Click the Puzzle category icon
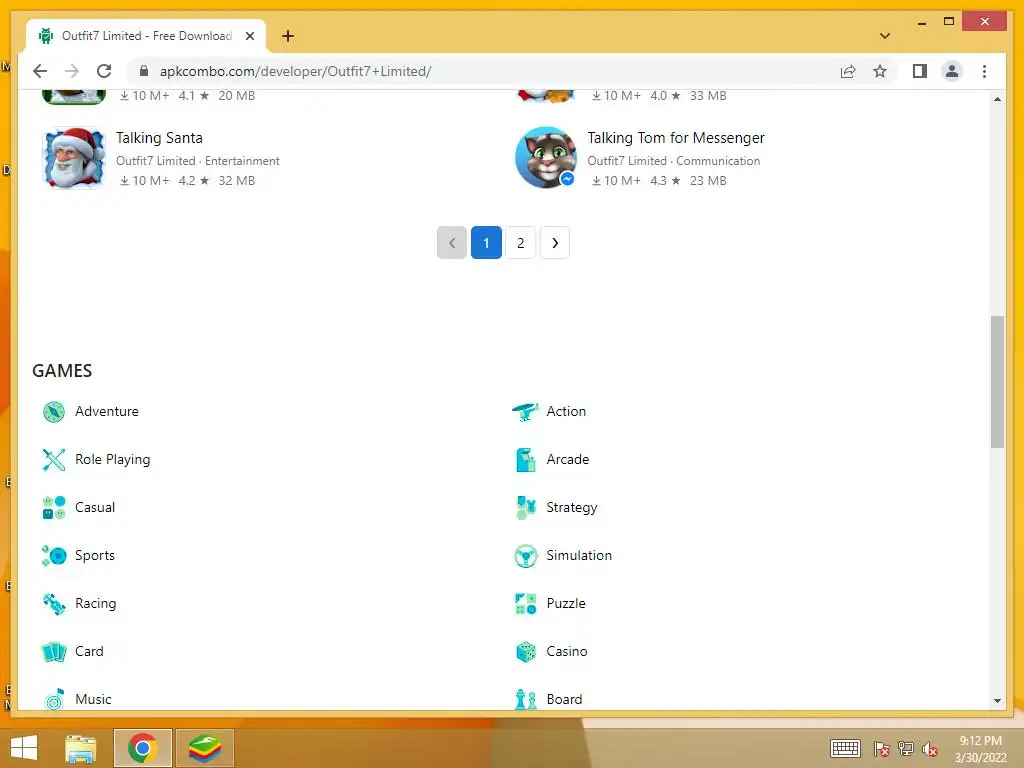The width and height of the screenshot is (1024, 768). tap(525, 603)
